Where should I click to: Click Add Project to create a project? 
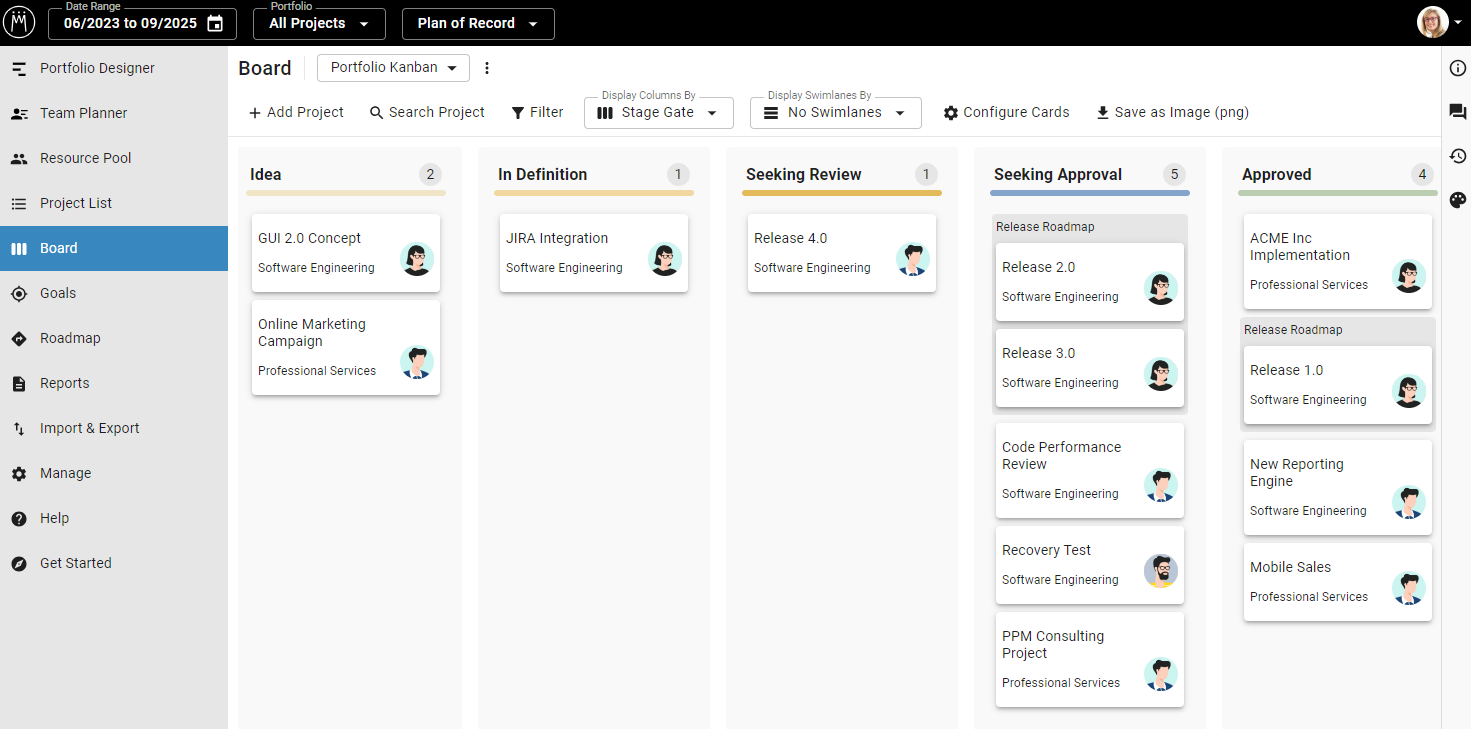click(x=295, y=112)
